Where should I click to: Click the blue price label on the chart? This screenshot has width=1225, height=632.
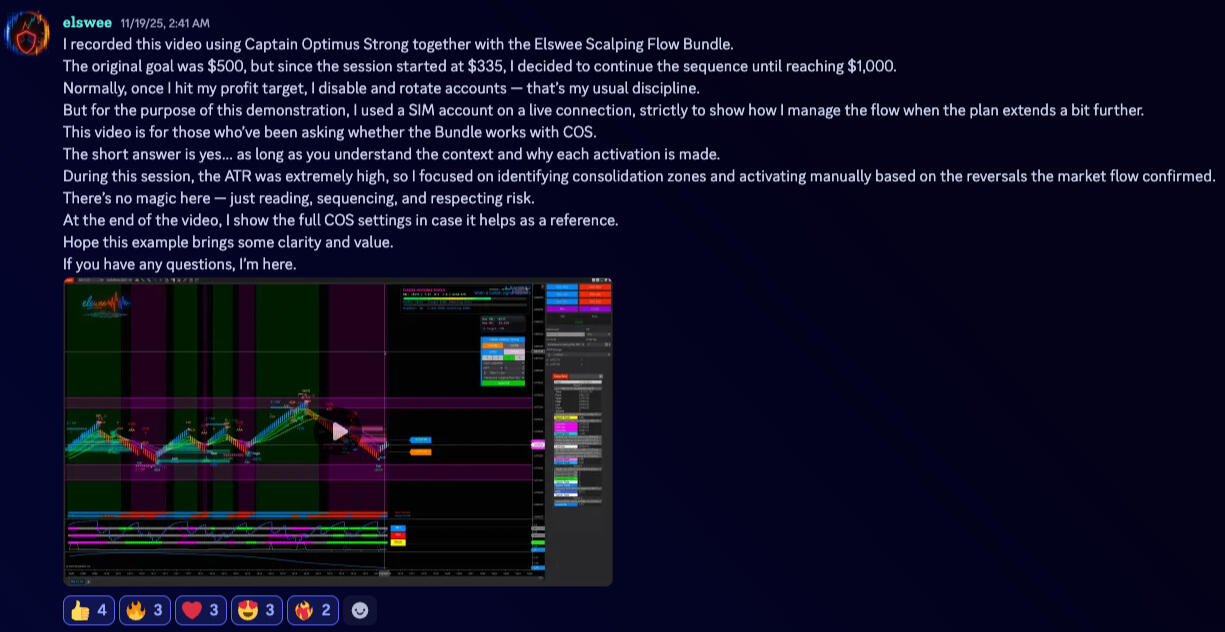pos(421,439)
